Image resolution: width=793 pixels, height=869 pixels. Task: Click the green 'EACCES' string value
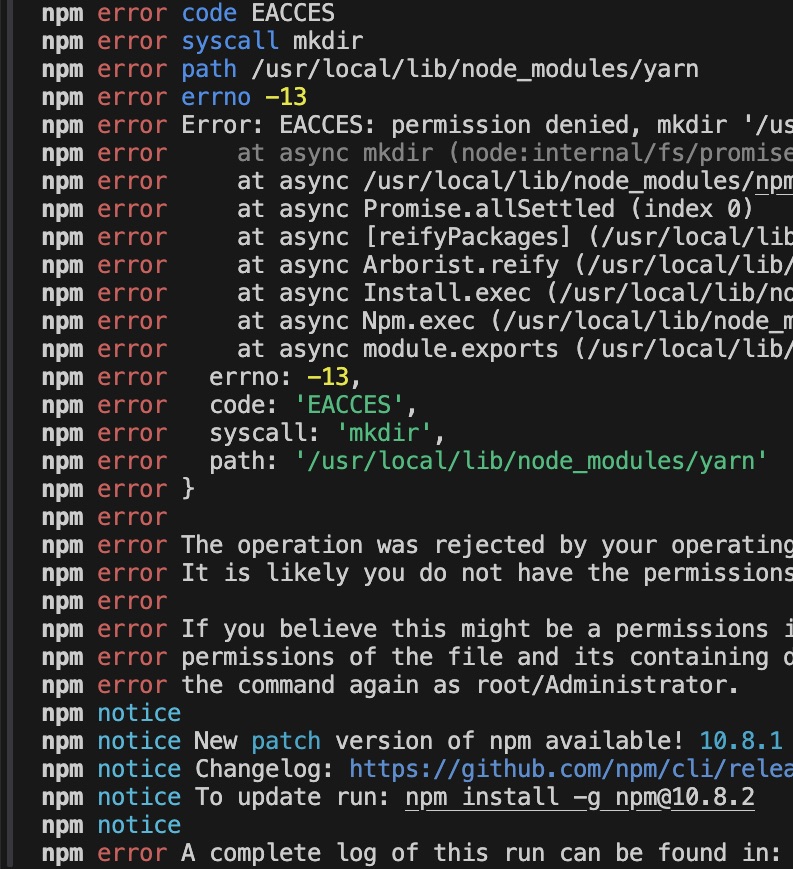[349, 405]
